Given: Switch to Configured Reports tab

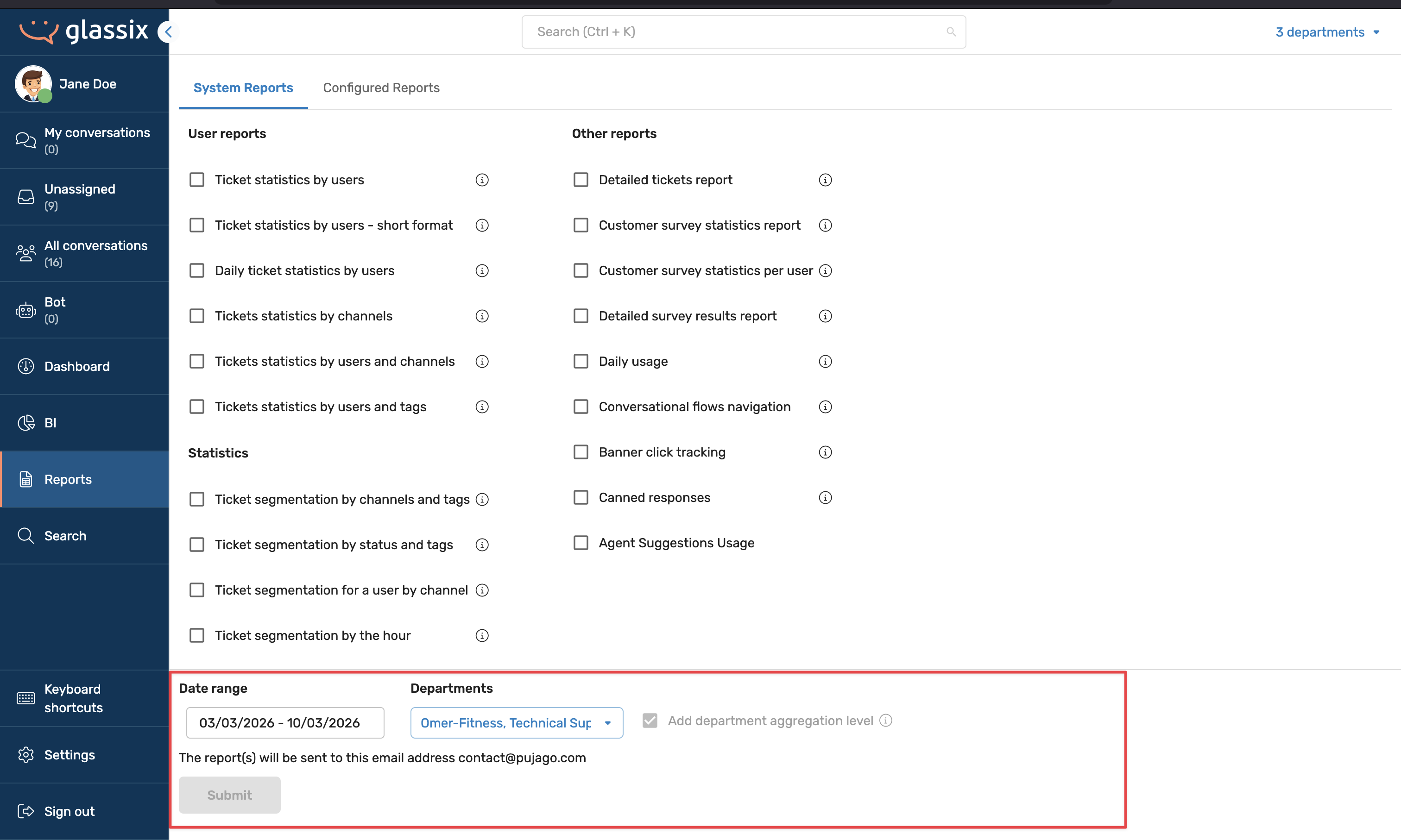Looking at the screenshot, I should pyautogui.click(x=381, y=88).
